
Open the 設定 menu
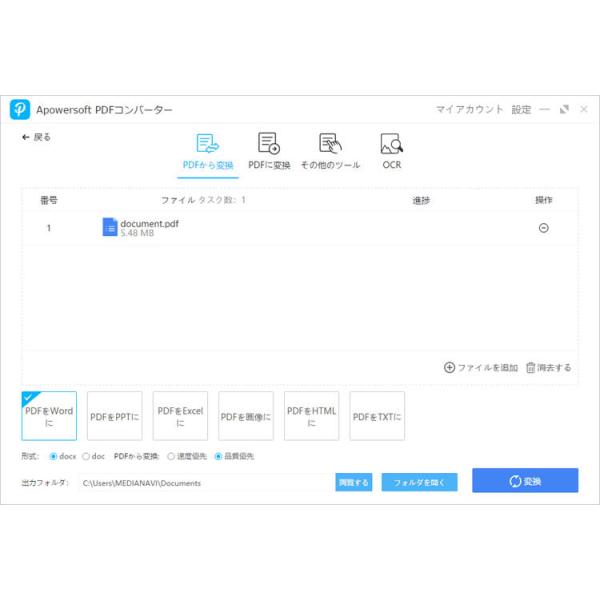(x=521, y=110)
